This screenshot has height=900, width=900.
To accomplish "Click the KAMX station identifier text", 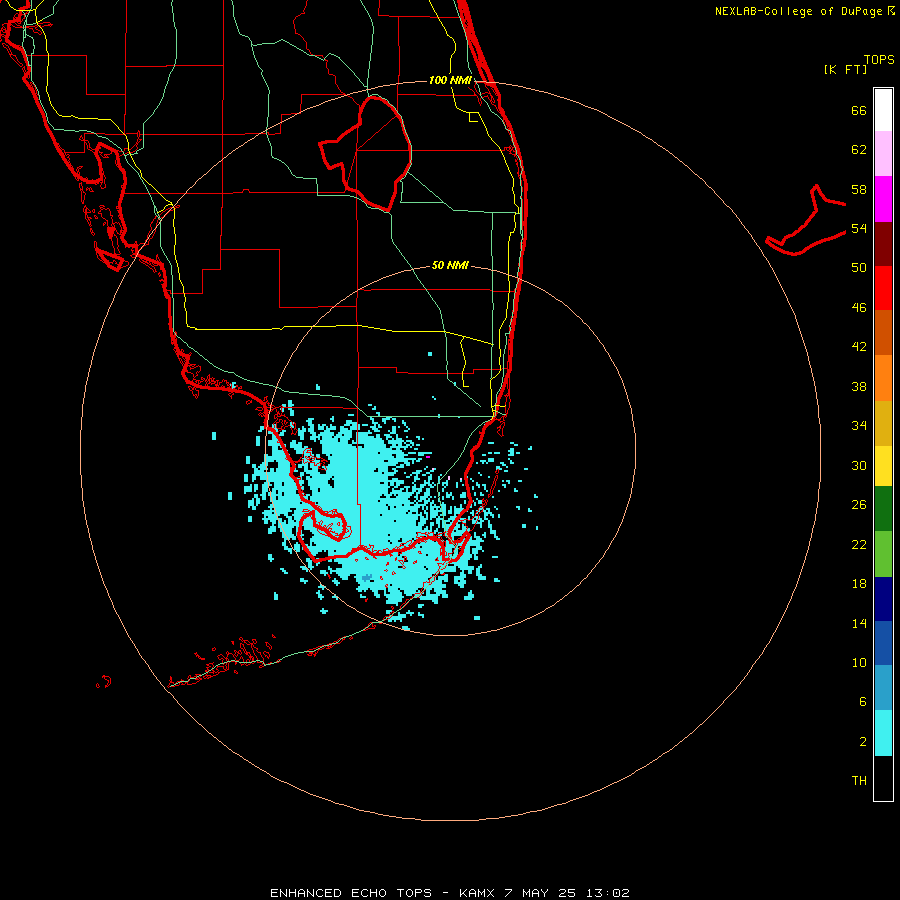I will click(477, 893).
